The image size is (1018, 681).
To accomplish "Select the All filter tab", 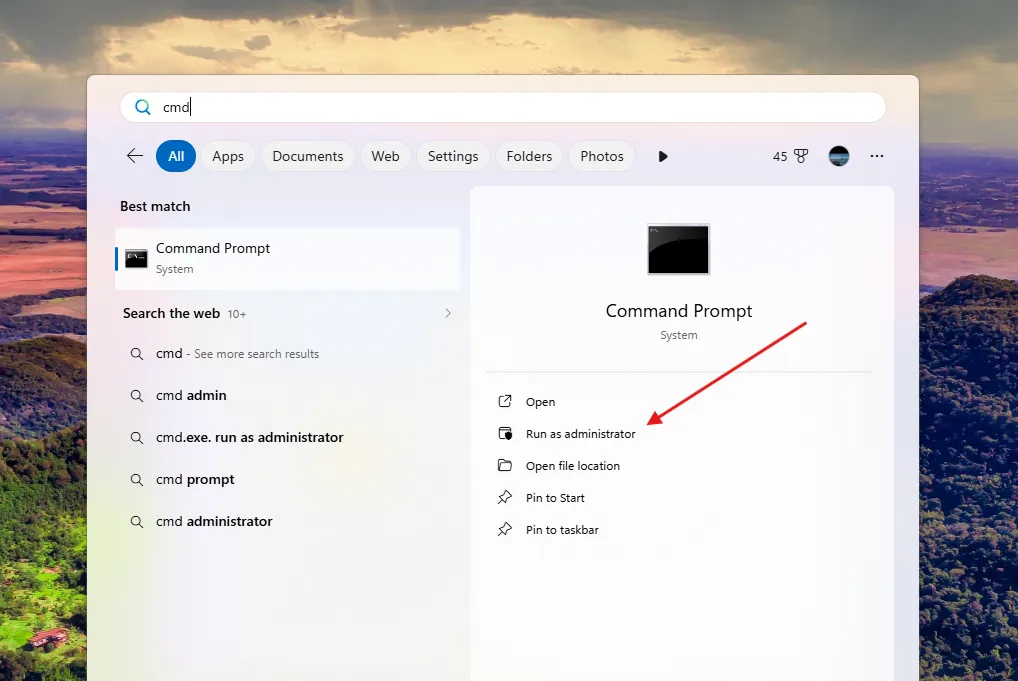I will coord(176,156).
